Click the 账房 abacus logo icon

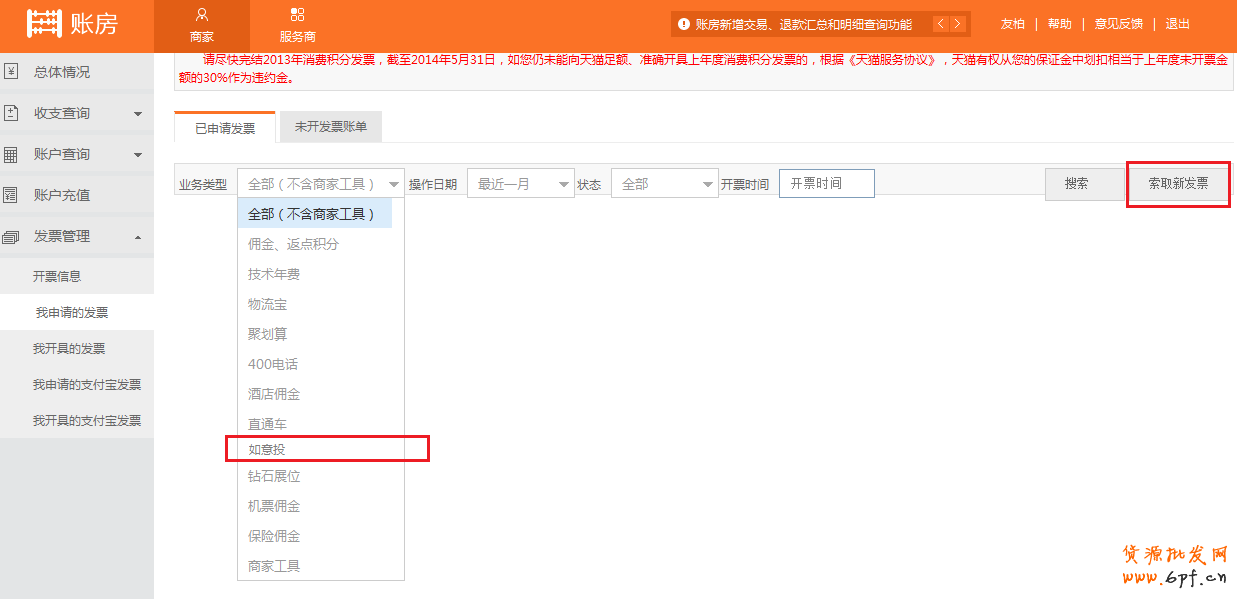(44, 24)
